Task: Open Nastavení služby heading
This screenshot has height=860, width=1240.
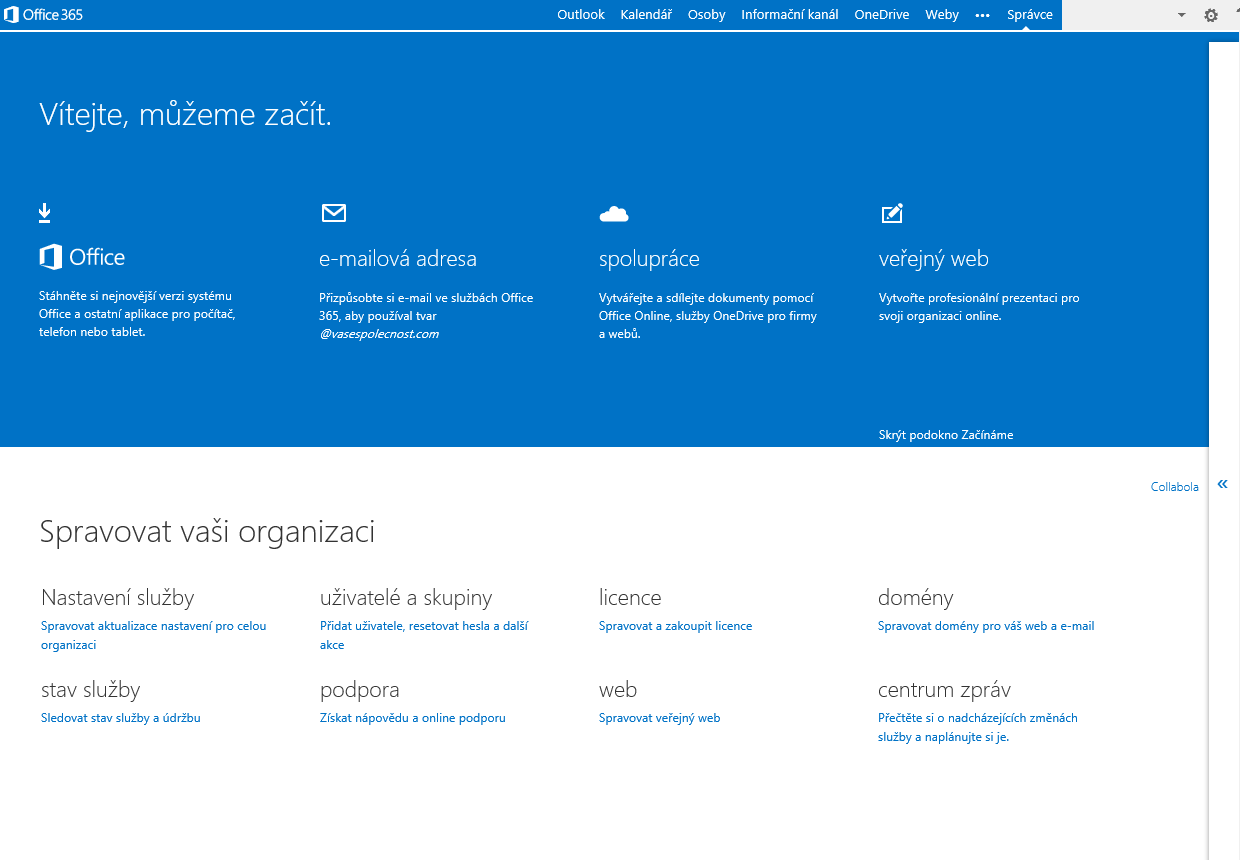Action: pyautogui.click(x=118, y=598)
